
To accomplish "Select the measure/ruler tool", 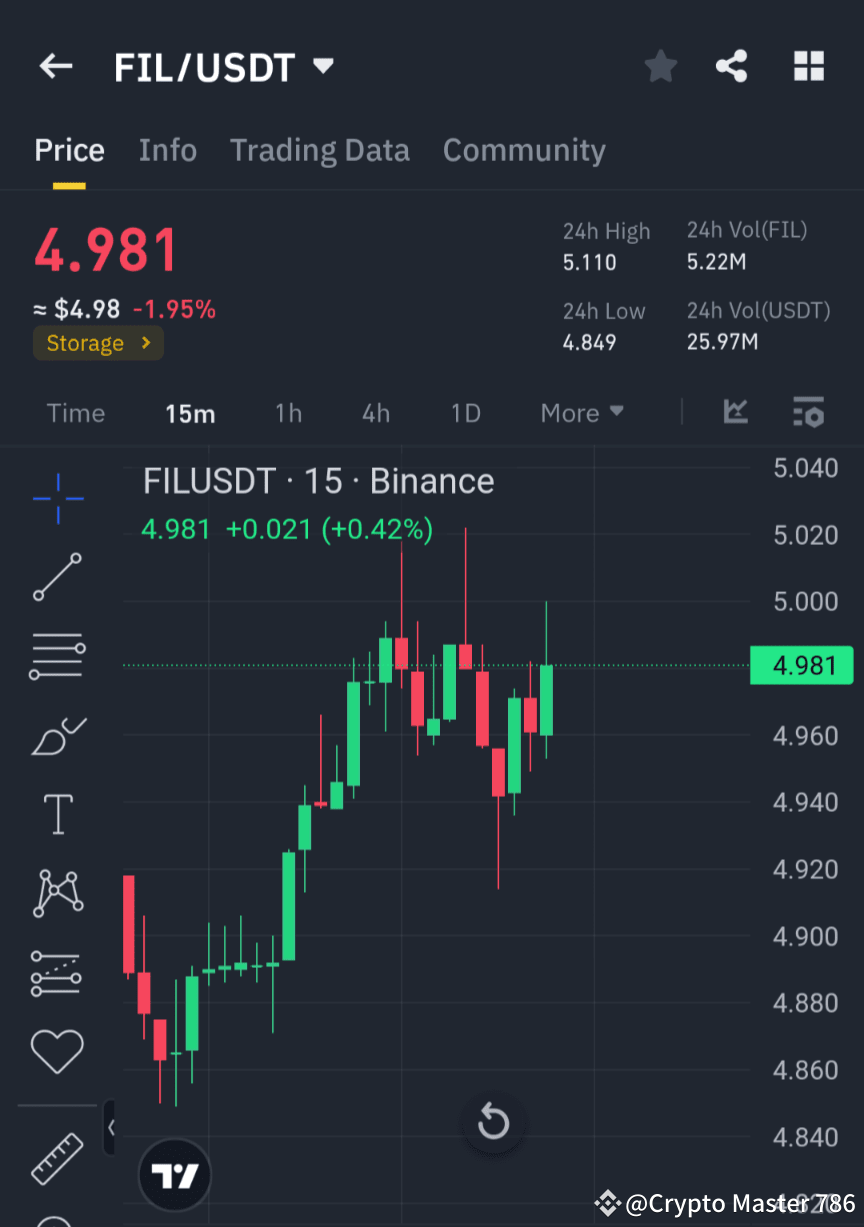I will 57,1158.
